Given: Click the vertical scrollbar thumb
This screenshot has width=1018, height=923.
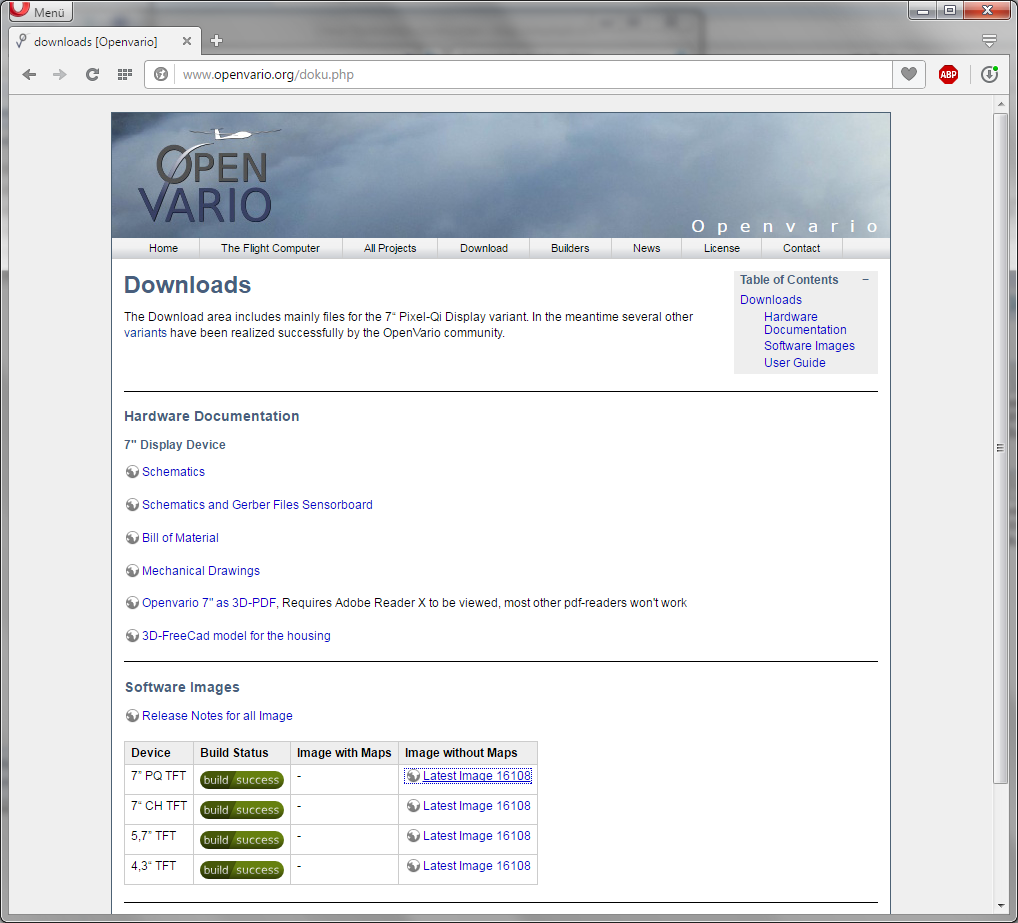Looking at the screenshot, I should 1000,448.
